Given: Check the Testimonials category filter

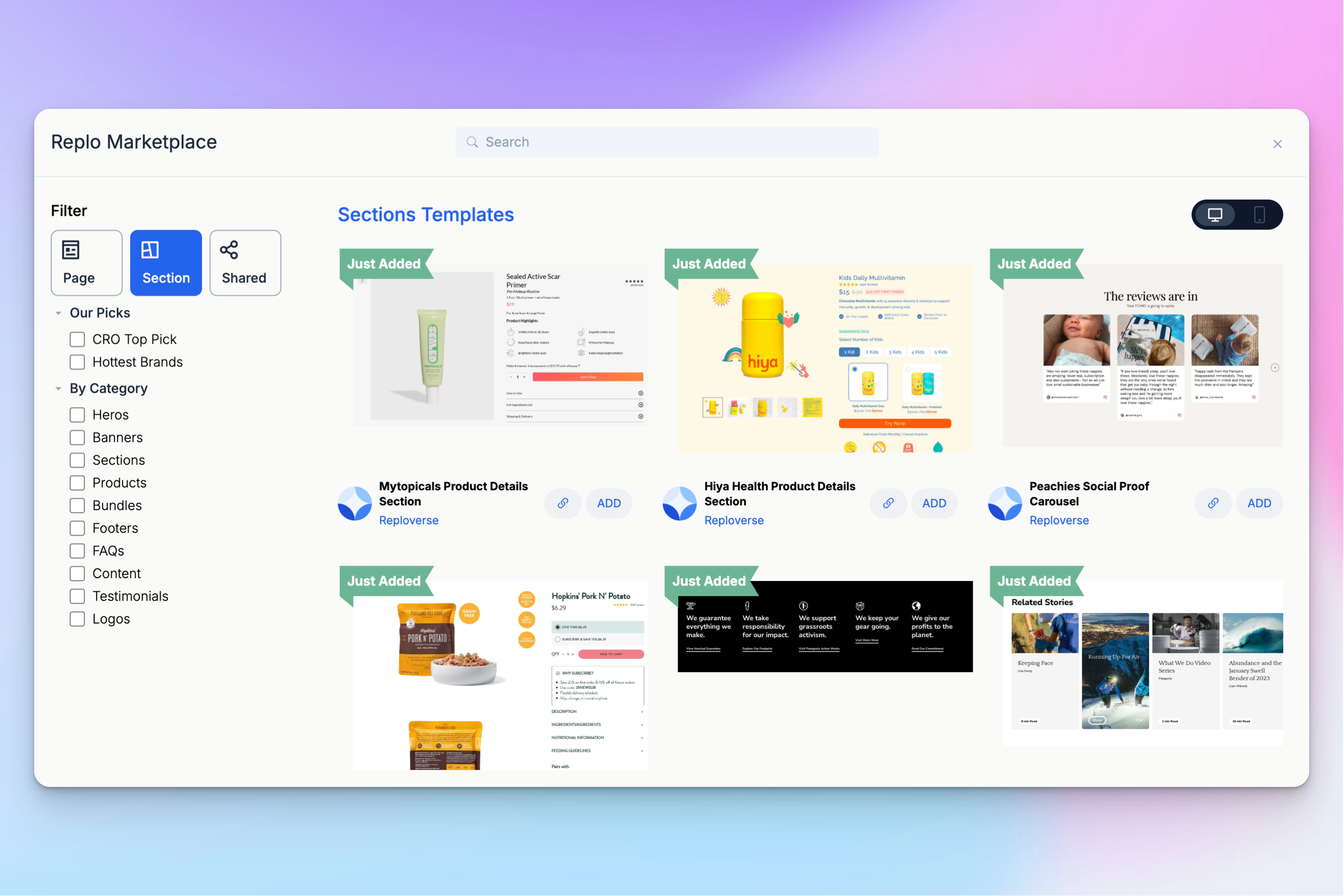Looking at the screenshot, I should coord(77,596).
